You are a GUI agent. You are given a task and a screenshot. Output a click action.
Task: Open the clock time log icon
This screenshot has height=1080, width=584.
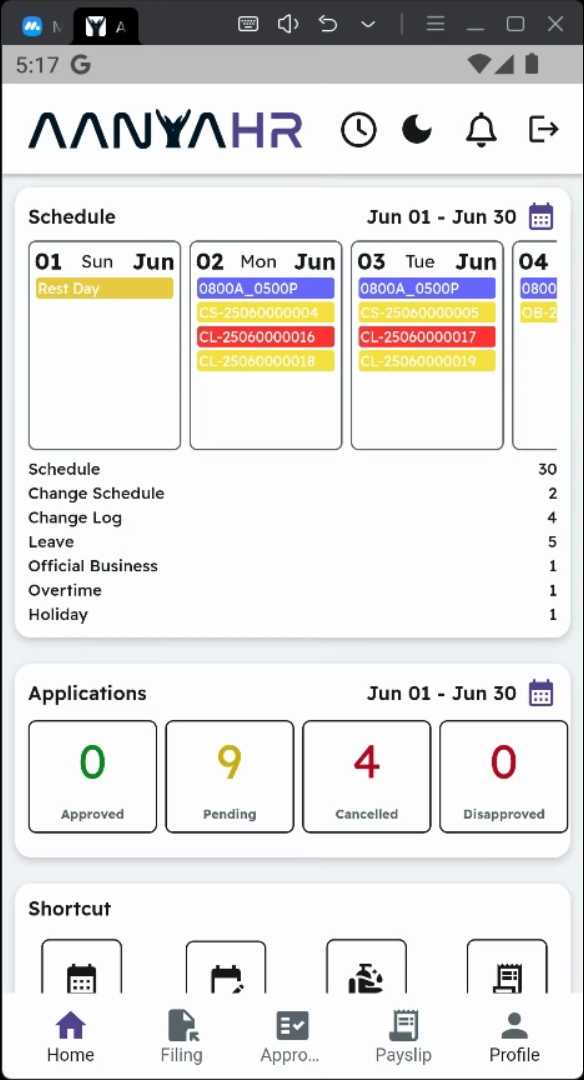(x=359, y=129)
